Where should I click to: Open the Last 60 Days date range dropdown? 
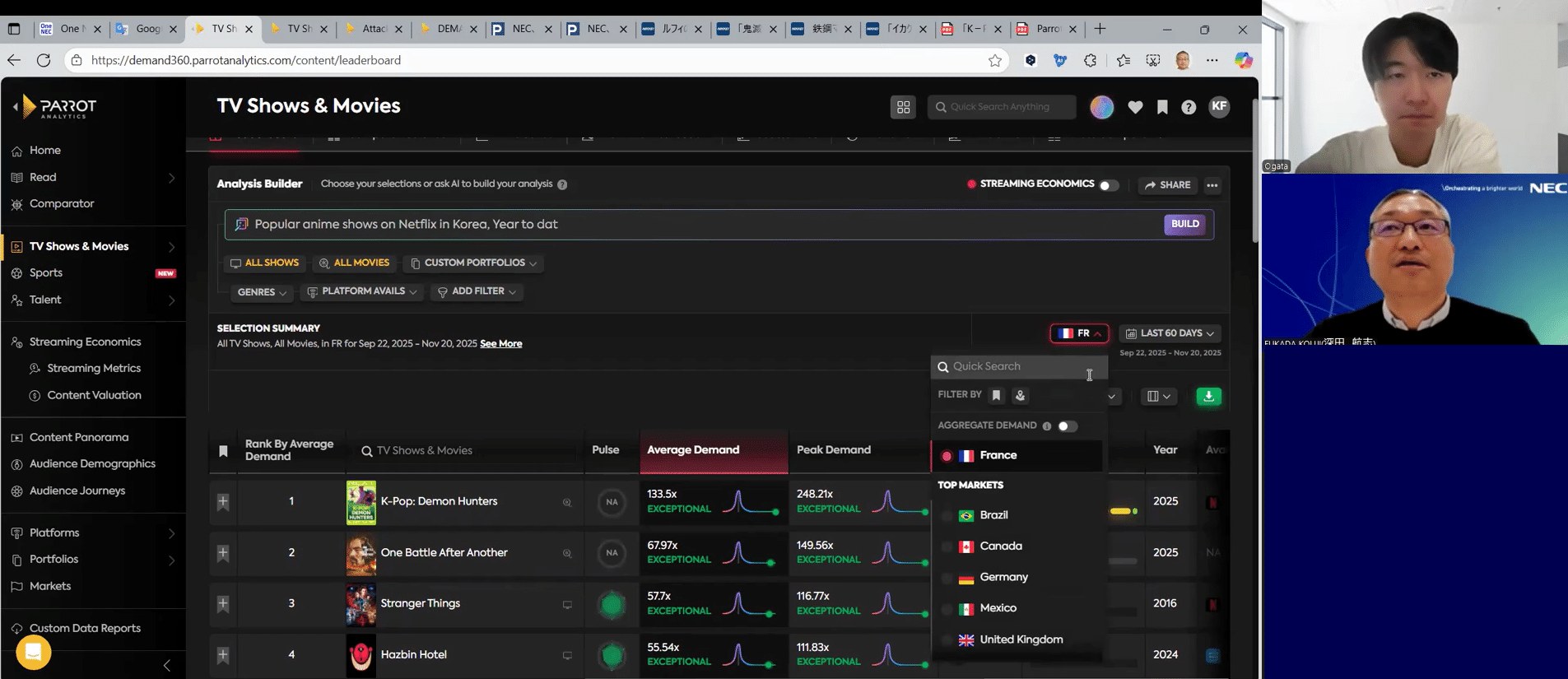tap(1170, 333)
